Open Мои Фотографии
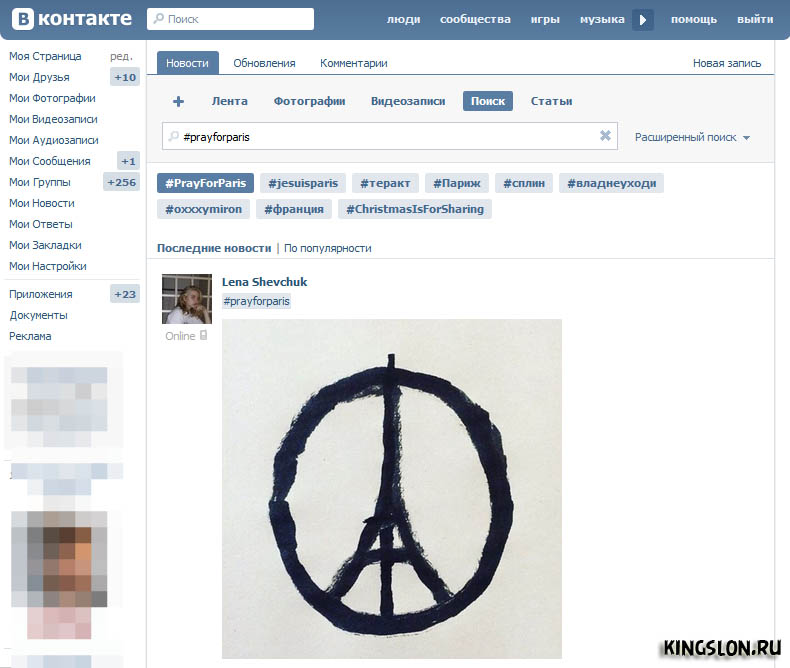The height and width of the screenshot is (668, 790). tap(52, 98)
